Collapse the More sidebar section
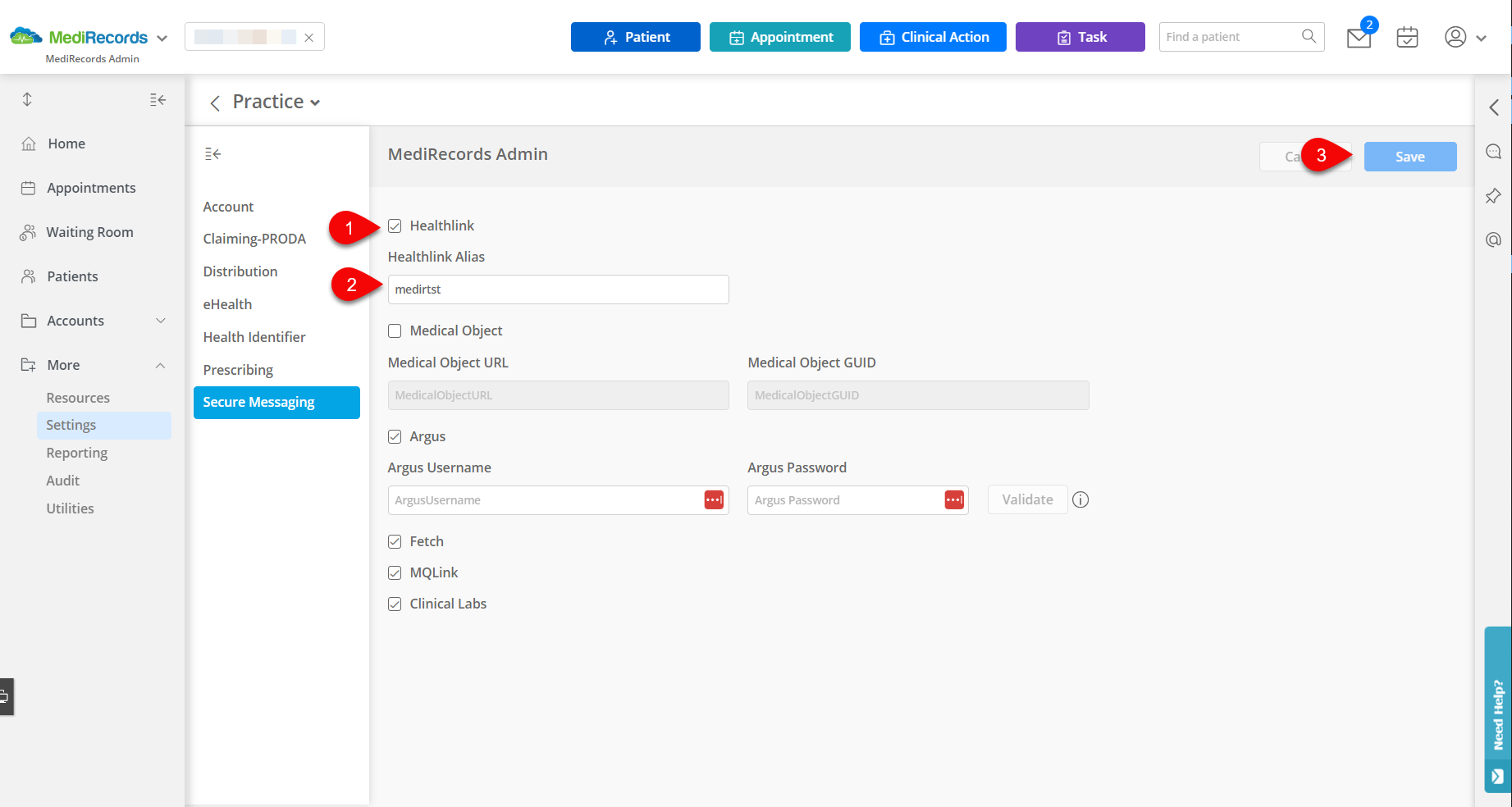The height and width of the screenshot is (807, 1512). (x=161, y=365)
